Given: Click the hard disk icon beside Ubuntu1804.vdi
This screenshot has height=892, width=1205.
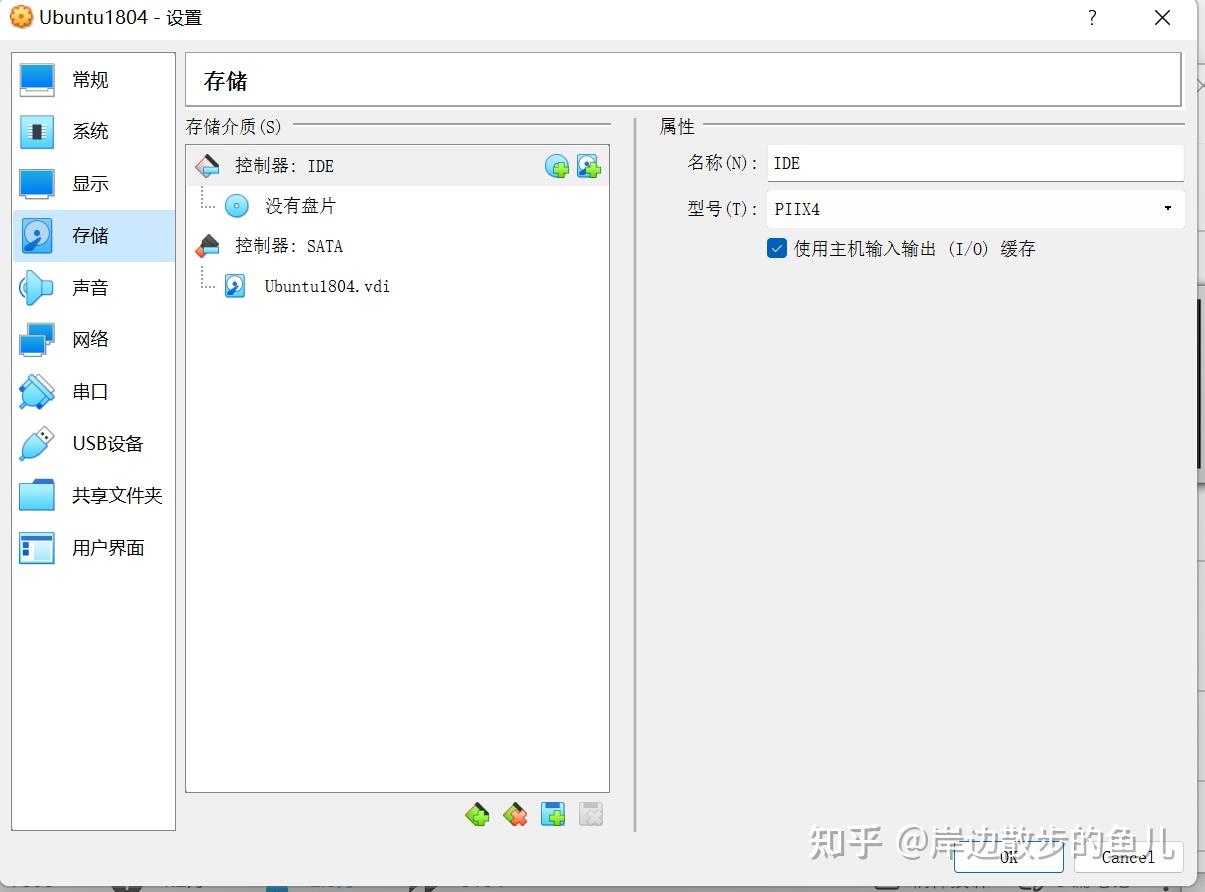Looking at the screenshot, I should point(235,286).
